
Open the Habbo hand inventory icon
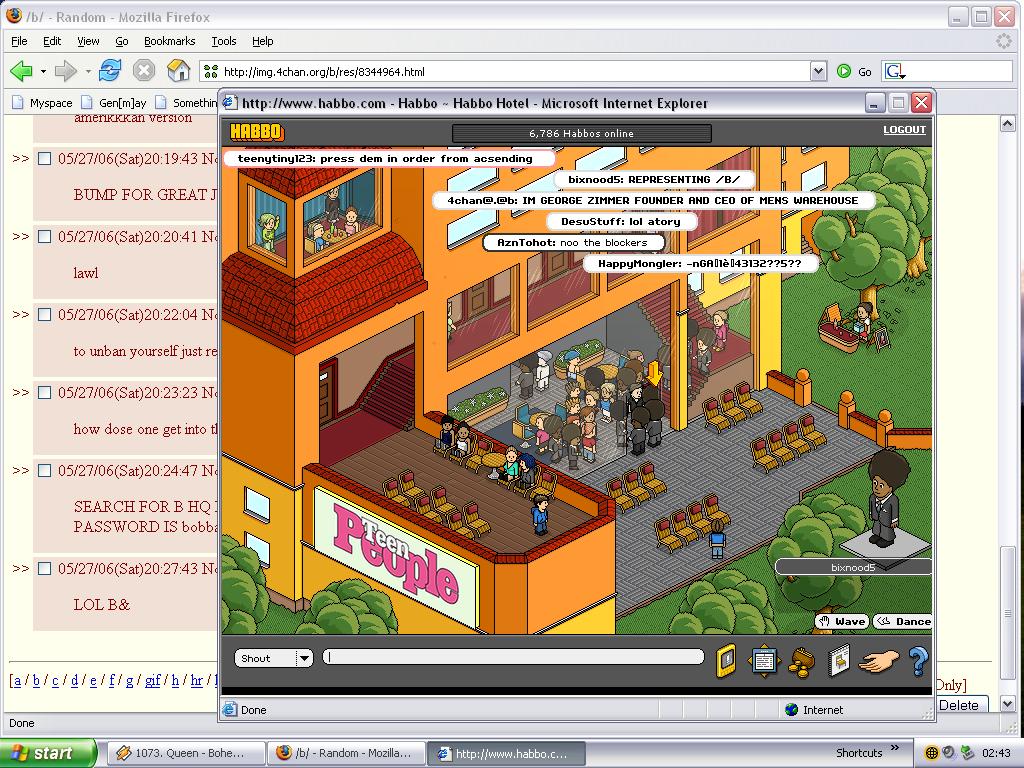pos(878,662)
